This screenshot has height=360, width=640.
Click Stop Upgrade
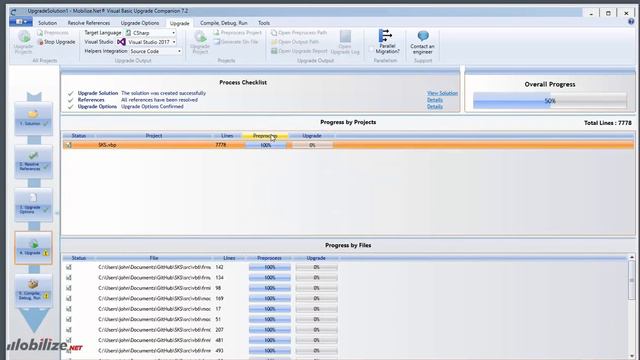pos(56,42)
